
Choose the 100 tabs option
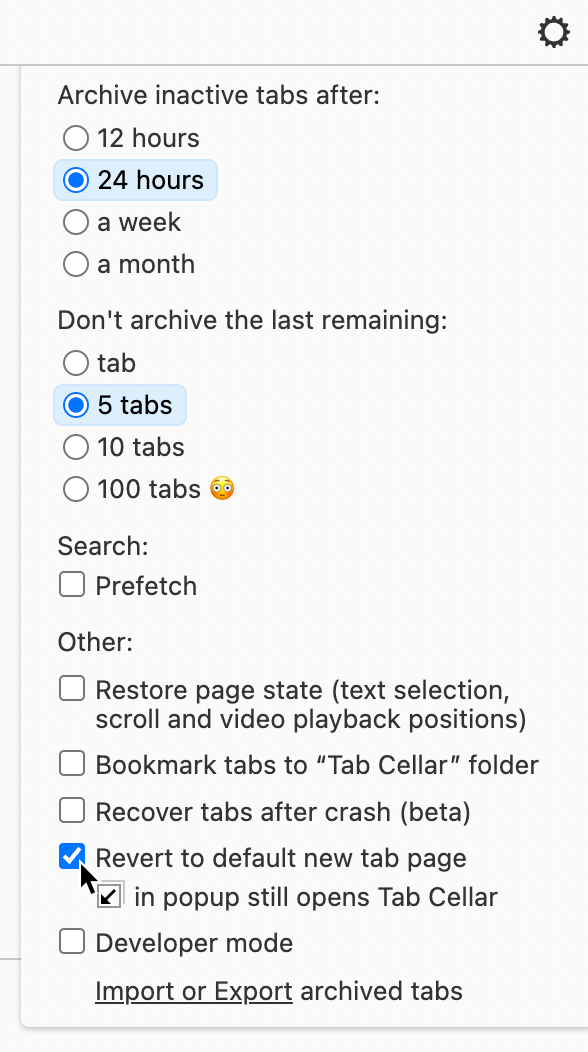[76, 489]
